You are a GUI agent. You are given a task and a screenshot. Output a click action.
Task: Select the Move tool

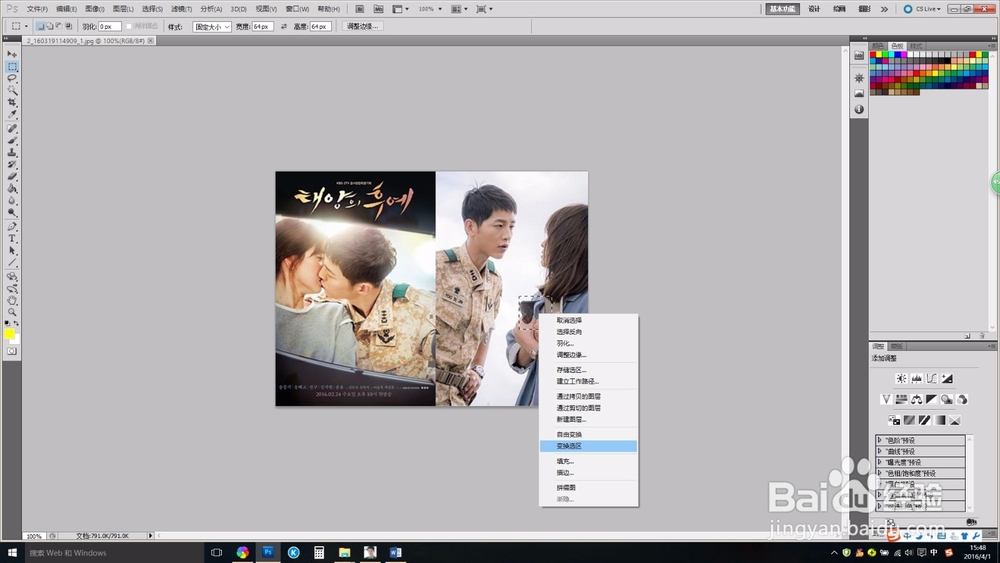tap(12, 54)
